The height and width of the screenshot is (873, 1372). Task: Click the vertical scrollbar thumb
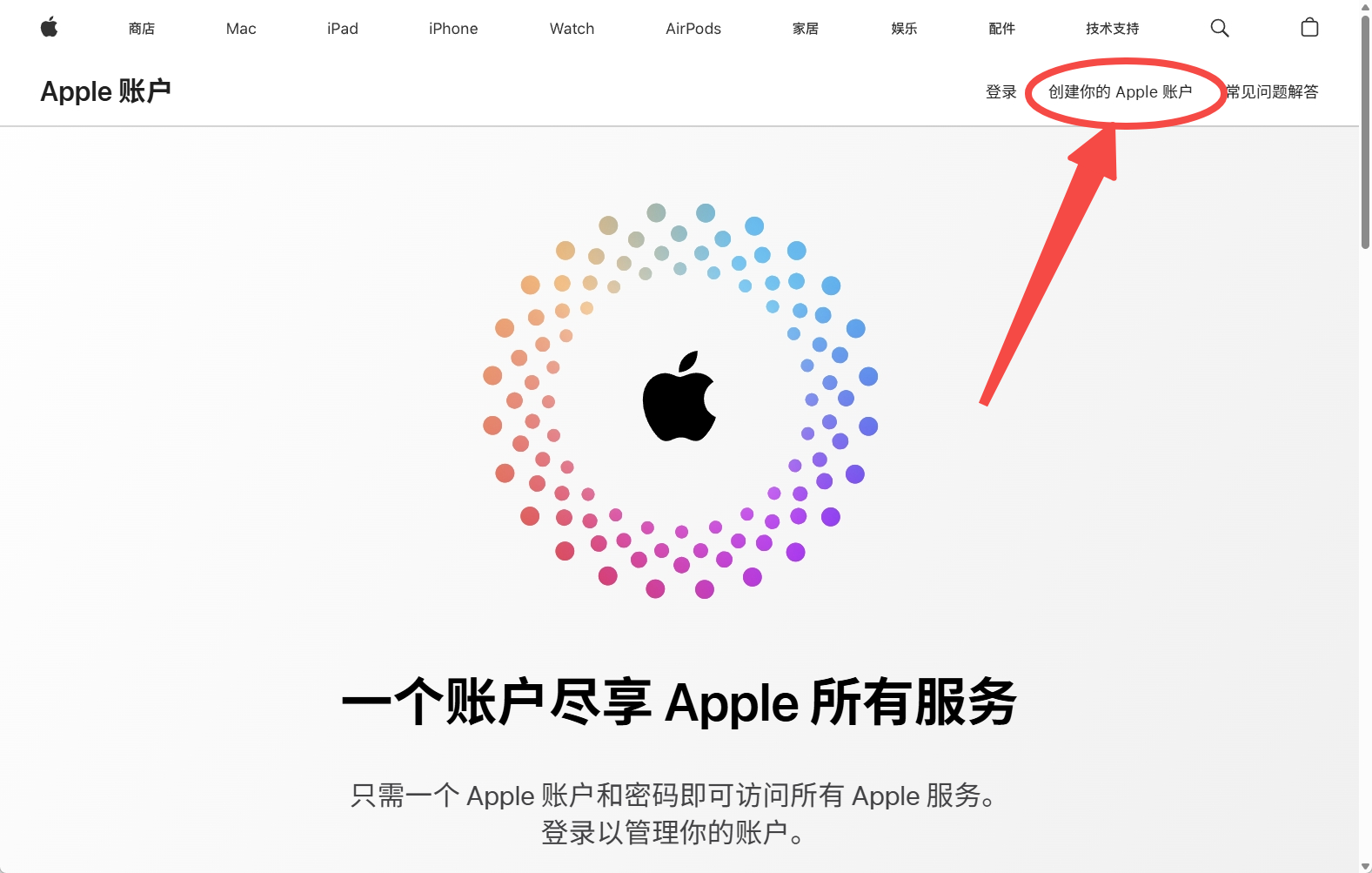pyautogui.click(x=1365, y=131)
